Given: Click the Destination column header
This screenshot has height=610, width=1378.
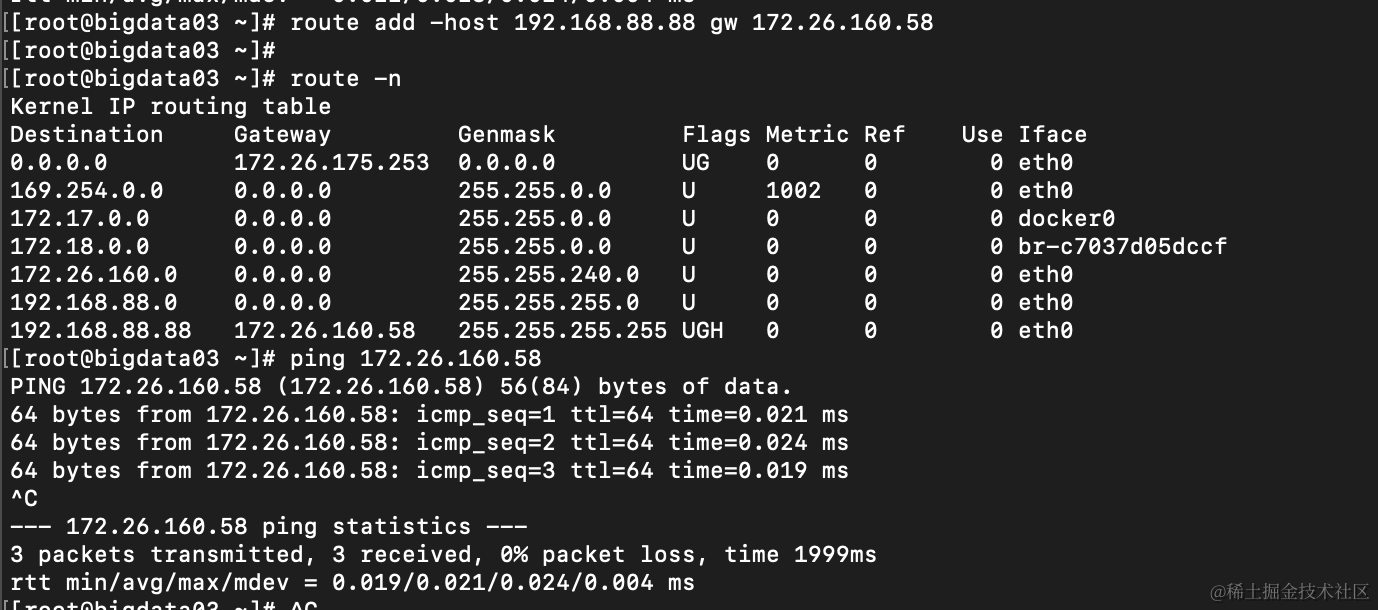Looking at the screenshot, I should pos(86,134).
